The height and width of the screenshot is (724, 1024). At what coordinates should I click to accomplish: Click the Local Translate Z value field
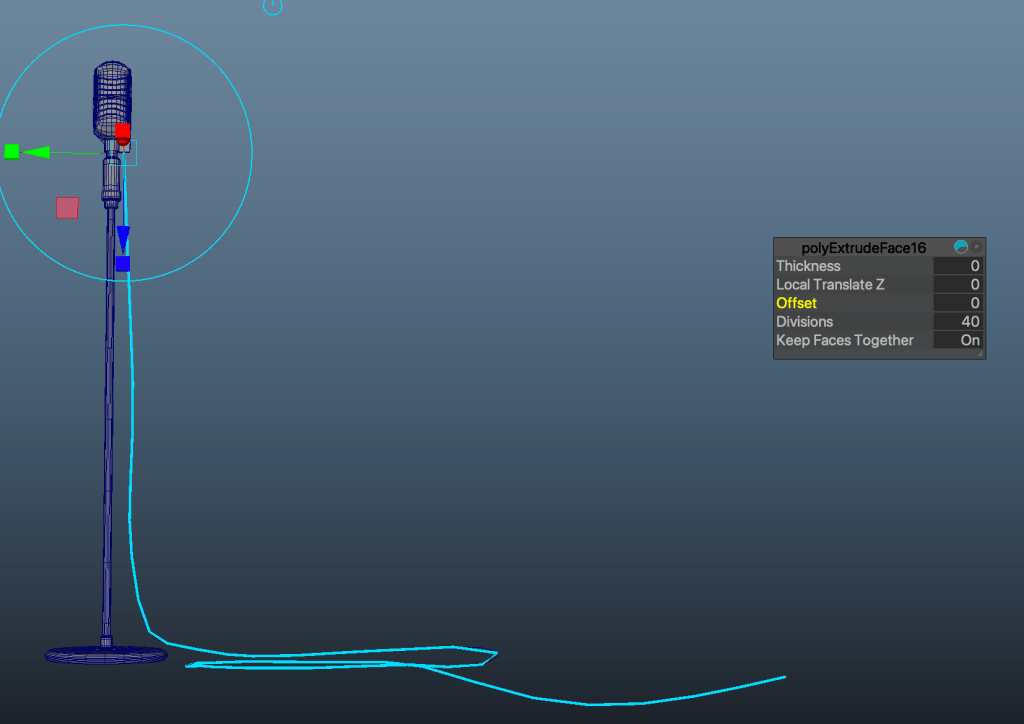coord(958,285)
